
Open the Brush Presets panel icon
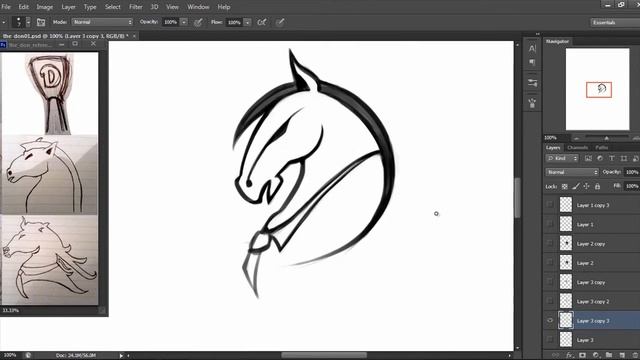click(x=532, y=83)
